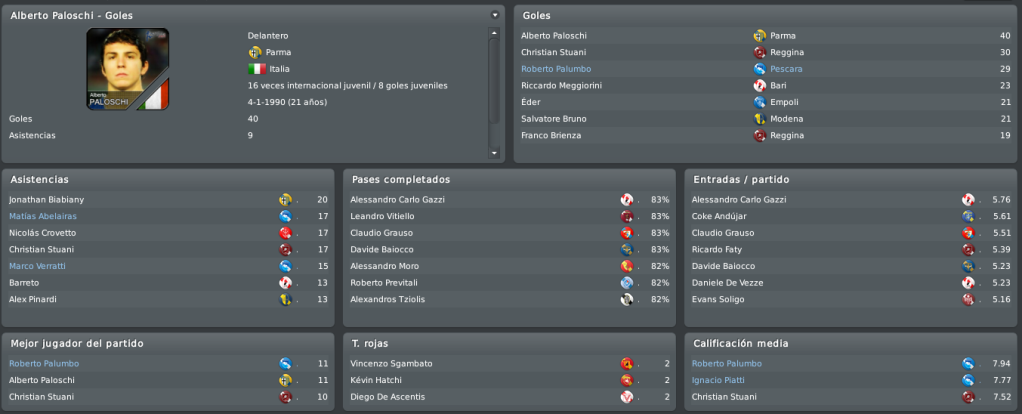Click Italia flag icon in player profile
Viewport: 1022px width, 414px height.
point(257,69)
